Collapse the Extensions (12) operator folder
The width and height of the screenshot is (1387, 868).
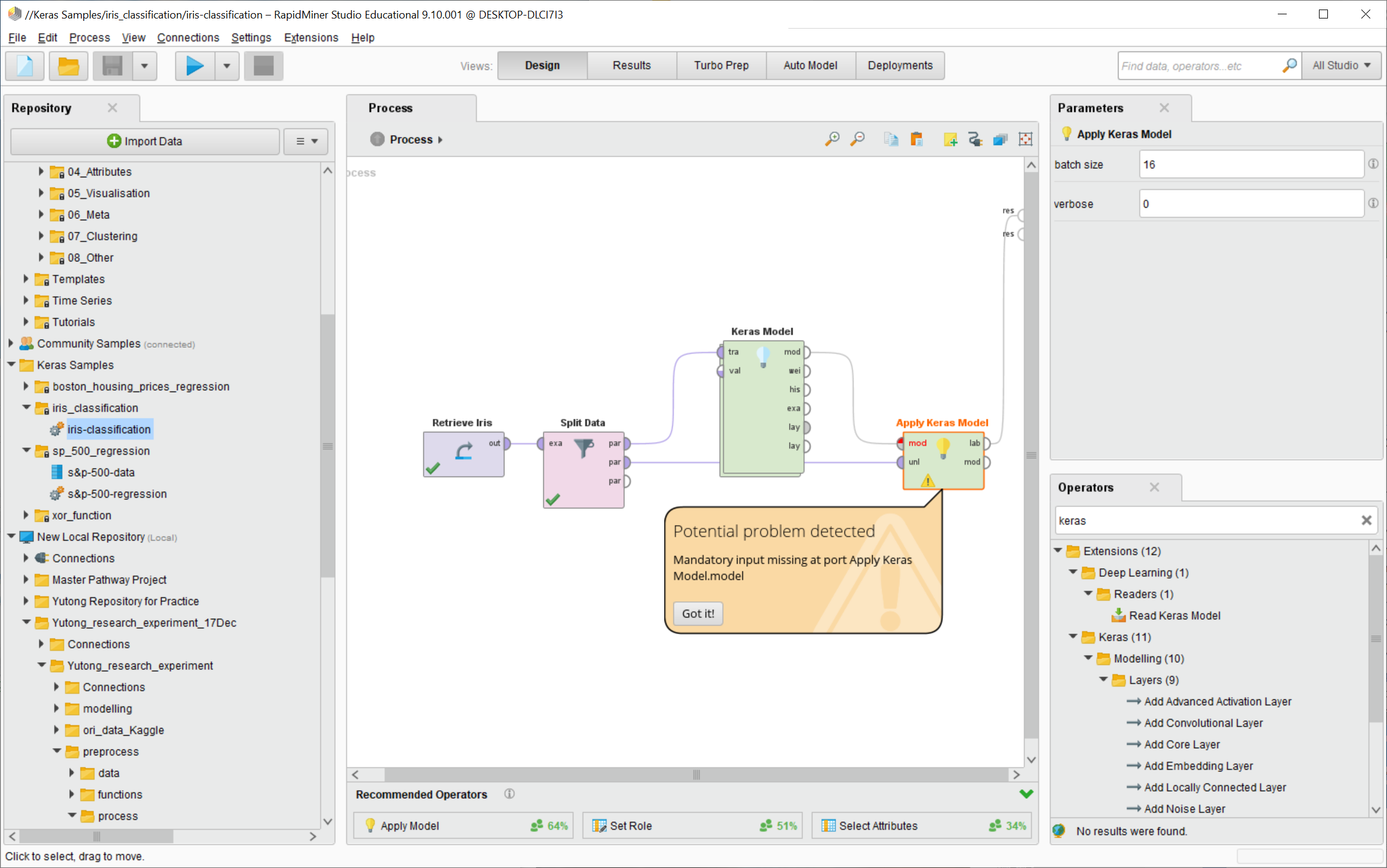[1058, 551]
